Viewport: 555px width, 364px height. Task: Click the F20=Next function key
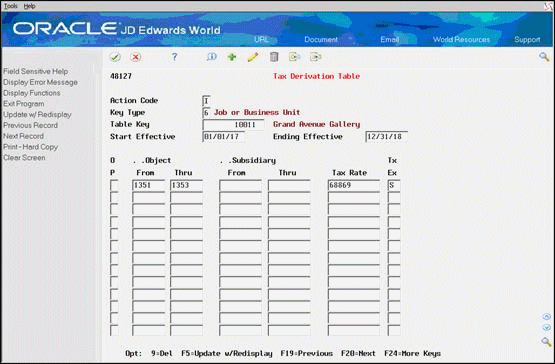click(358, 353)
